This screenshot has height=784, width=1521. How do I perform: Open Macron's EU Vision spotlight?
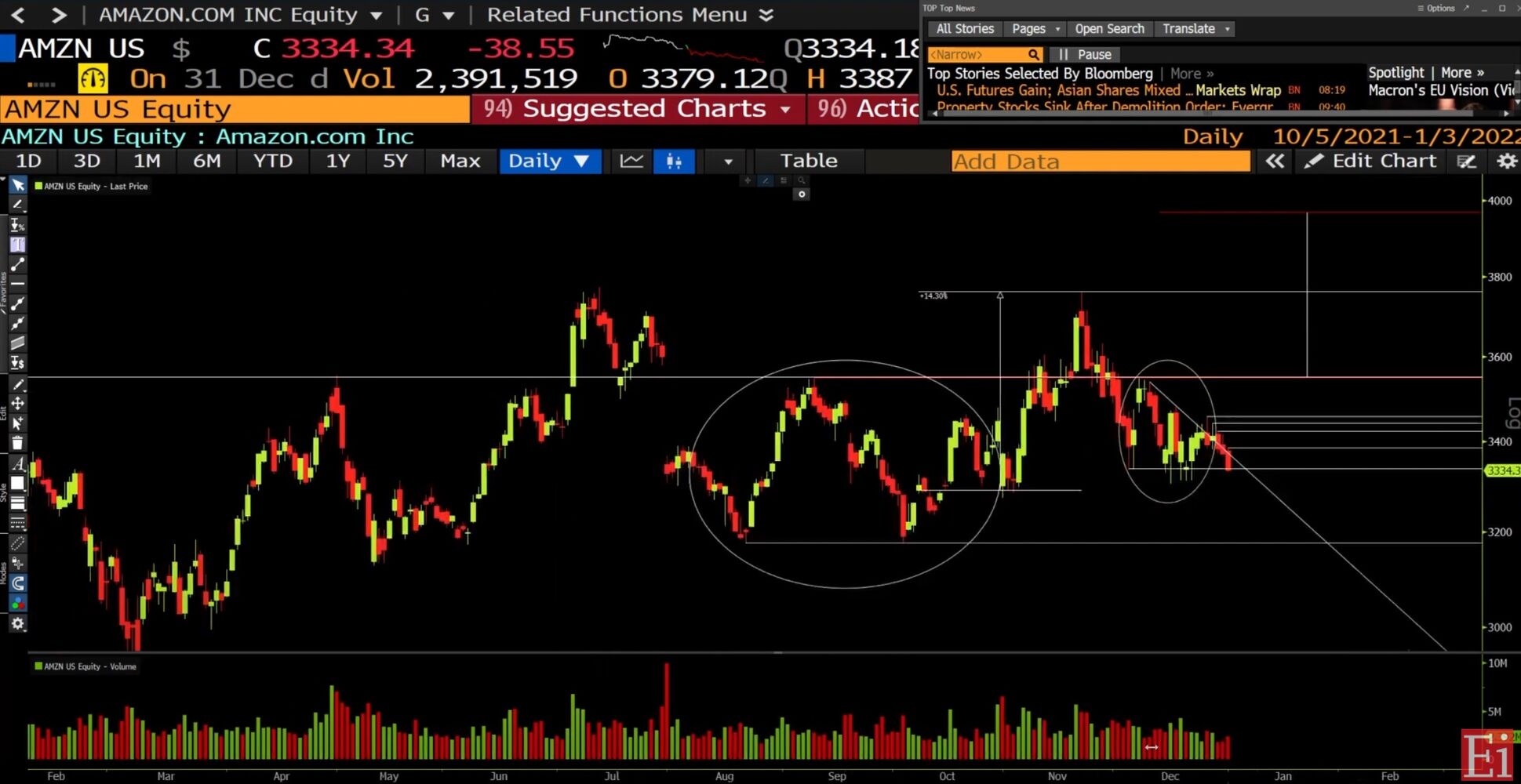pyautogui.click(x=1443, y=90)
